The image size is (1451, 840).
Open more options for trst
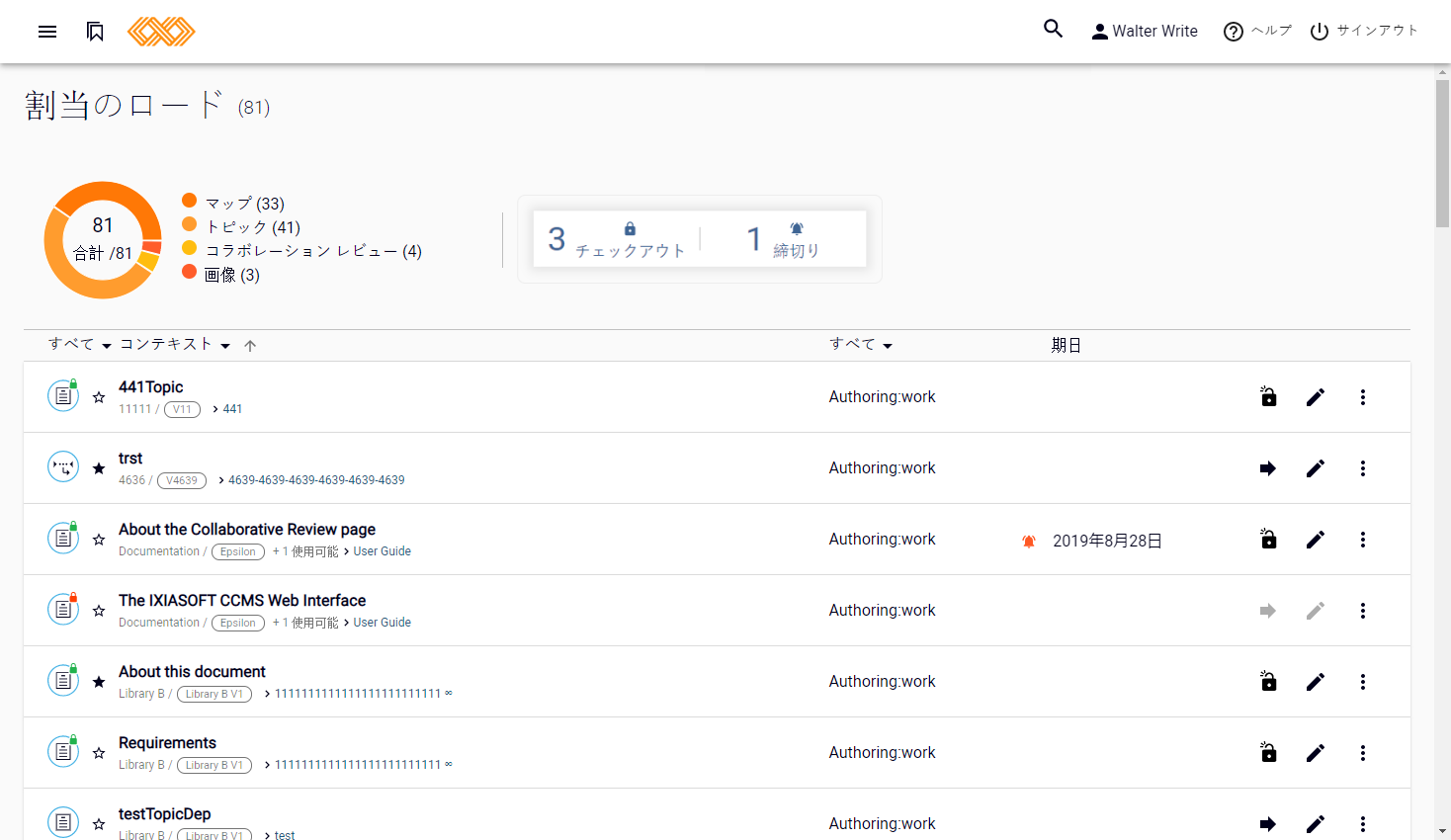click(1363, 468)
